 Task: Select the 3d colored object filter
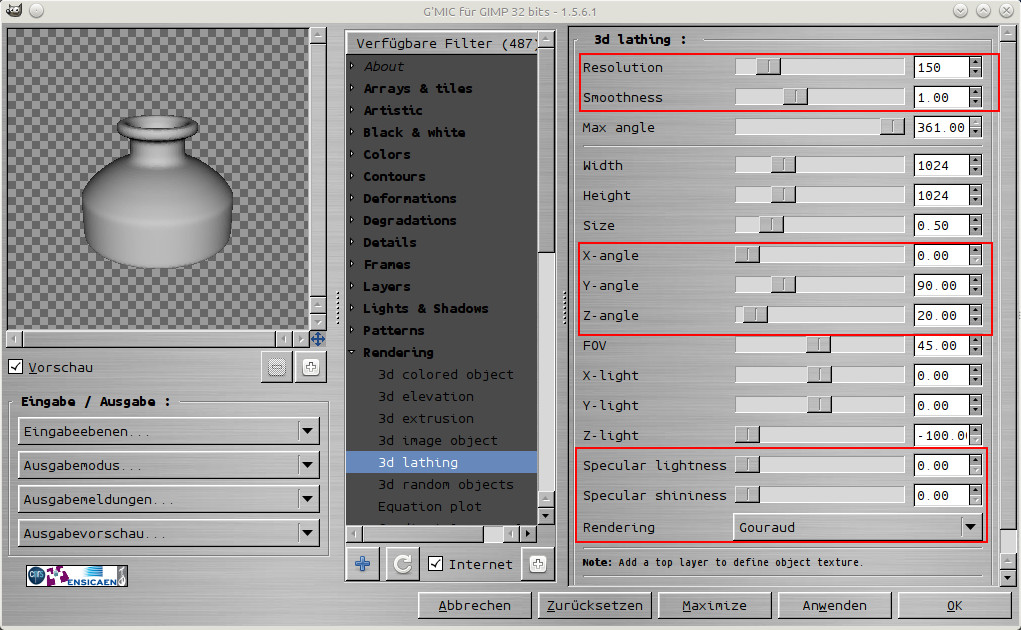[445, 374]
